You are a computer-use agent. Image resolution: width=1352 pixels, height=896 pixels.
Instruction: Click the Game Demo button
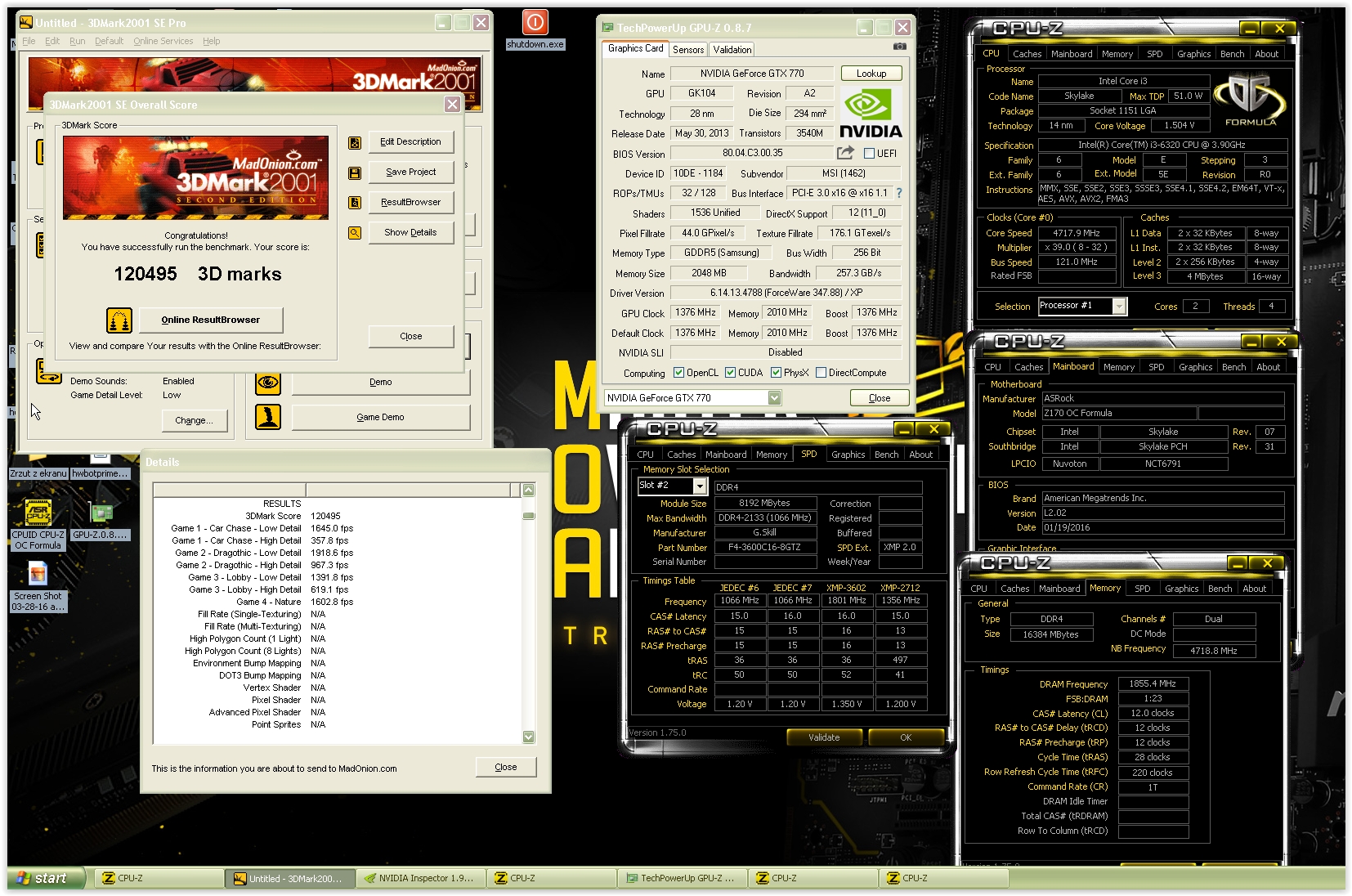coord(381,417)
